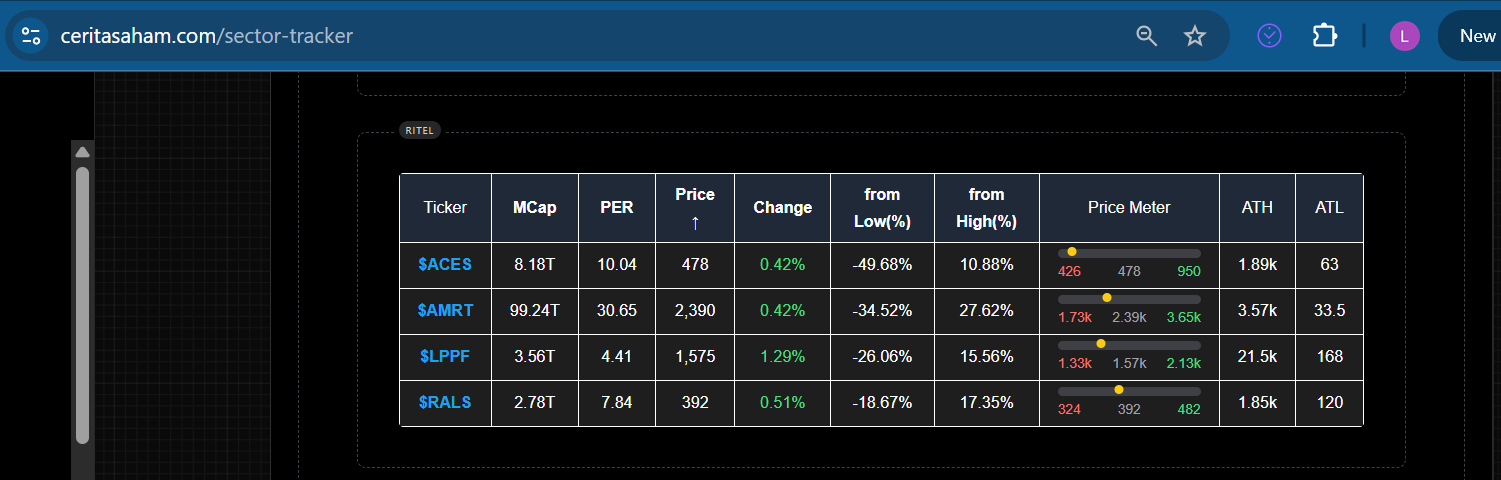Click the PER value 10.04
Screen dimensions: 1501x480
coord(617,265)
